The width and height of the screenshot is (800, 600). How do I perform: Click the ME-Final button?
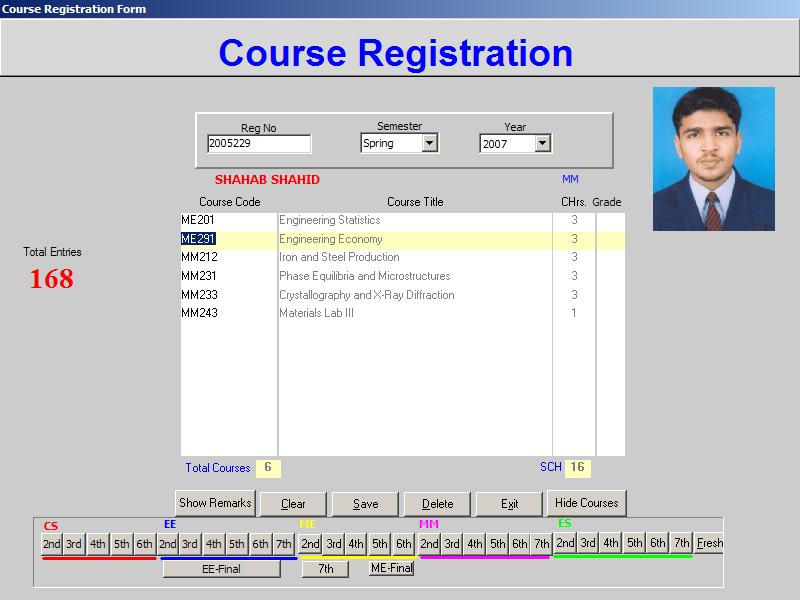point(392,568)
